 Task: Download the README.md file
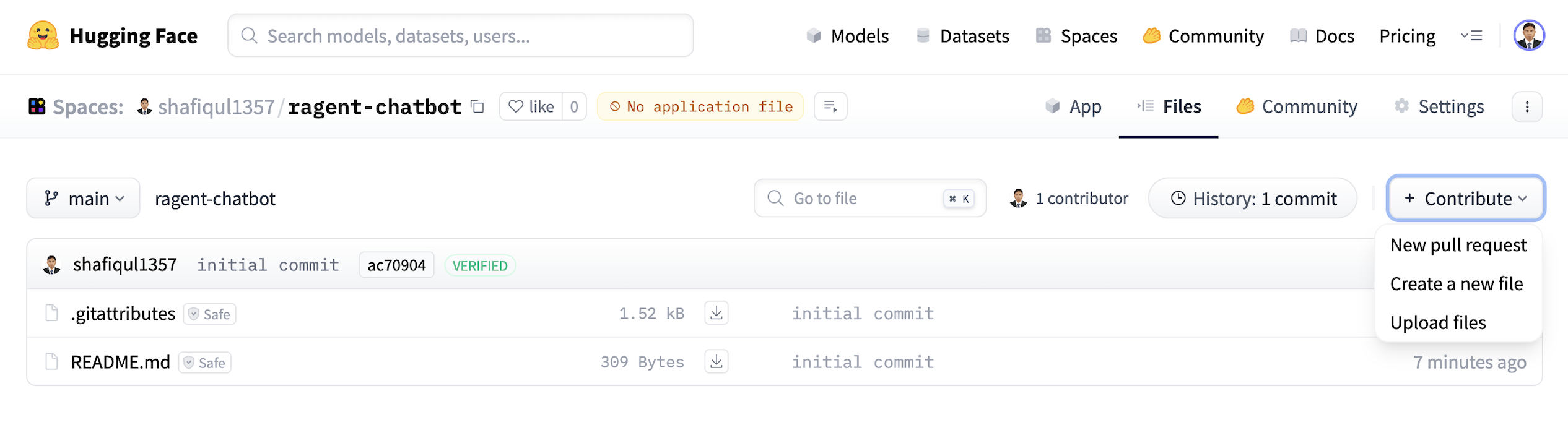pyautogui.click(x=716, y=361)
